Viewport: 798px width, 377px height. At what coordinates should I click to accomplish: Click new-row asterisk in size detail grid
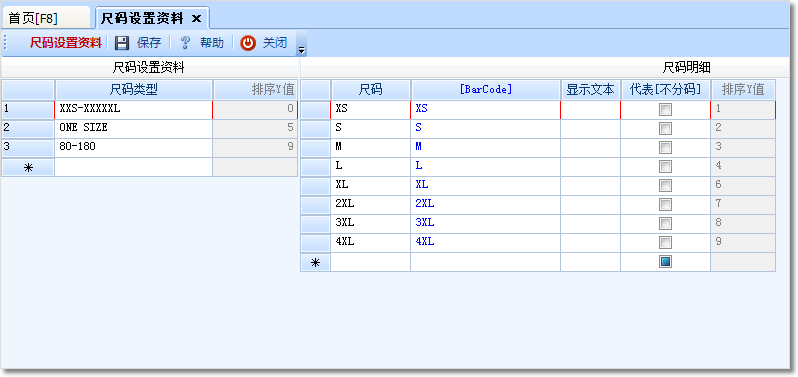[316, 262]
